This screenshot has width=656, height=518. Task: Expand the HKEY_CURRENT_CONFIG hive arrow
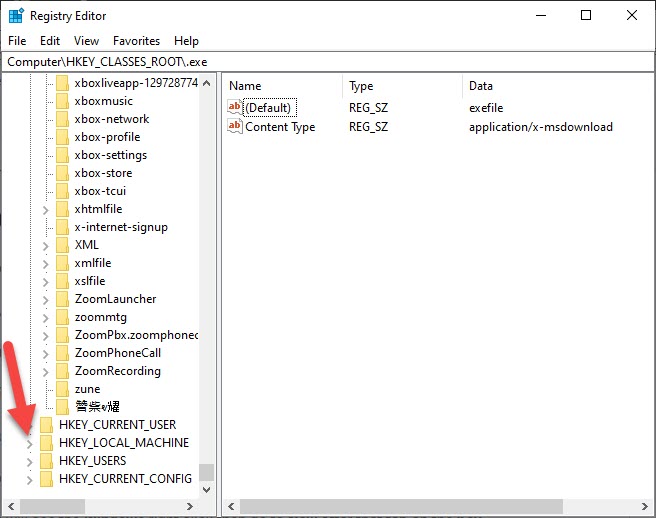pos(29,479)
